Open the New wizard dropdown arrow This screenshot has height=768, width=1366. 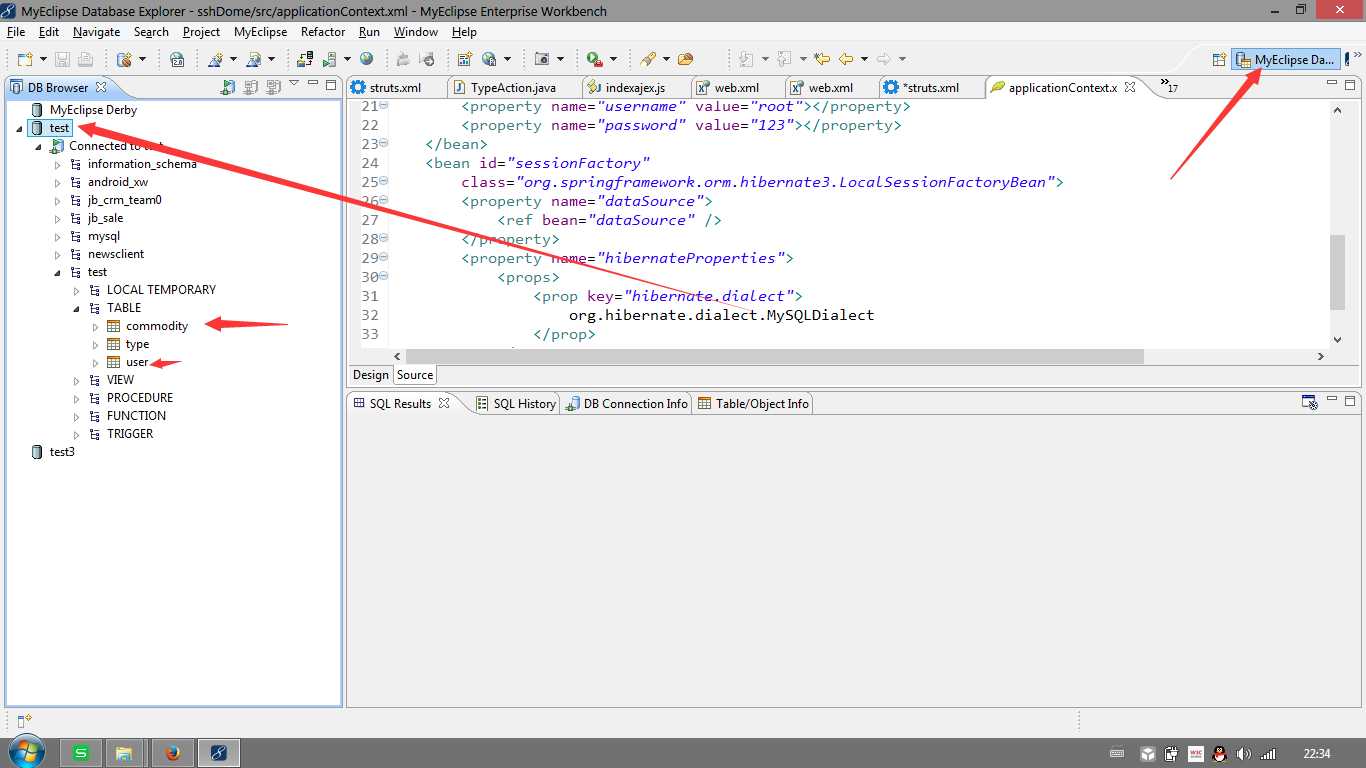(42, 59)
